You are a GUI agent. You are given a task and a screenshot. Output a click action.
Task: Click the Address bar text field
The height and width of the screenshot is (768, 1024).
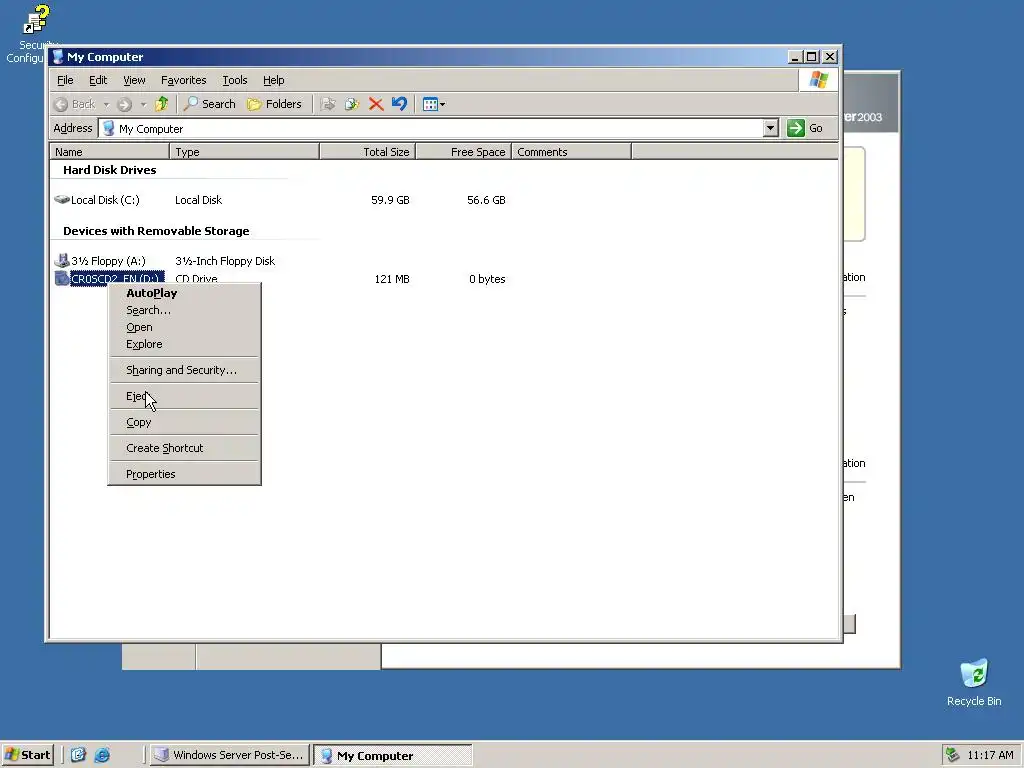[x=431, y=128]
